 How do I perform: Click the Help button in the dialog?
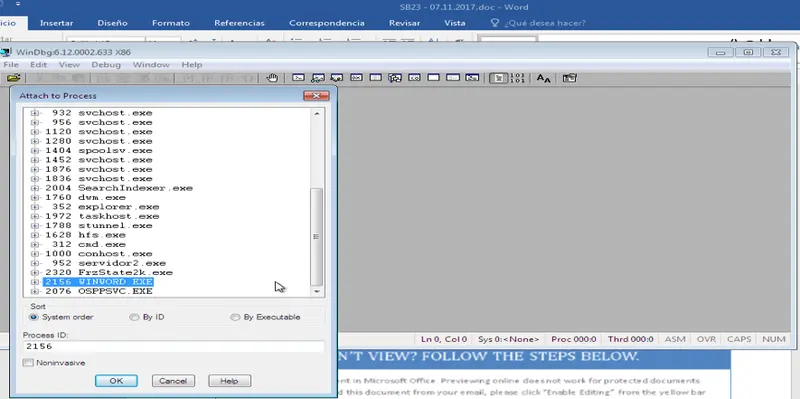230,381
